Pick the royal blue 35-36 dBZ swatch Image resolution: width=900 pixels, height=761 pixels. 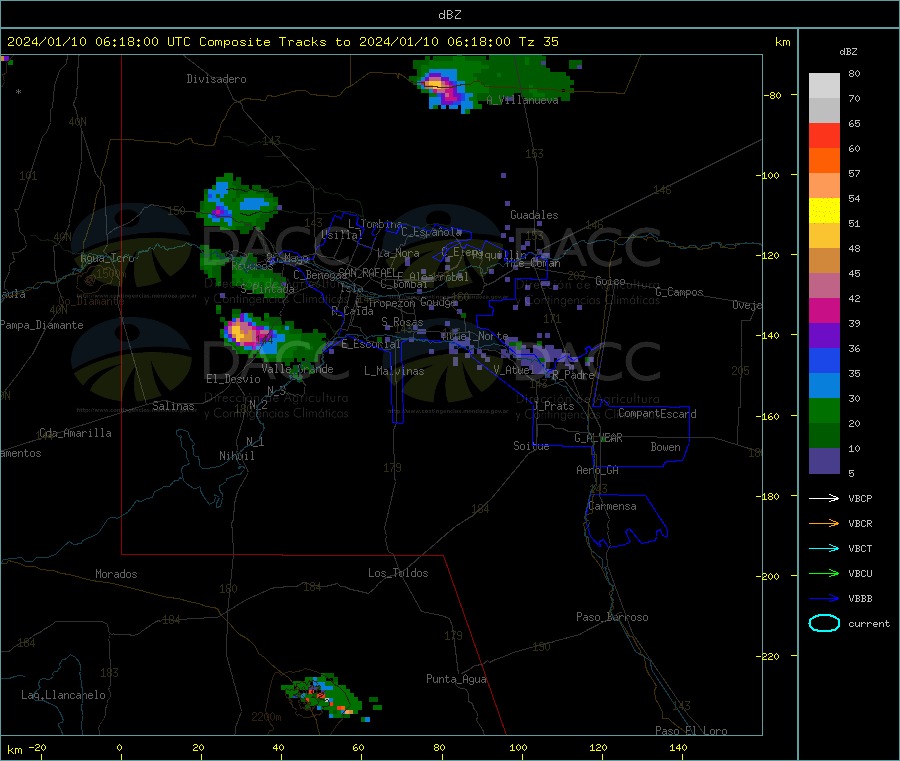pos(824,360)
